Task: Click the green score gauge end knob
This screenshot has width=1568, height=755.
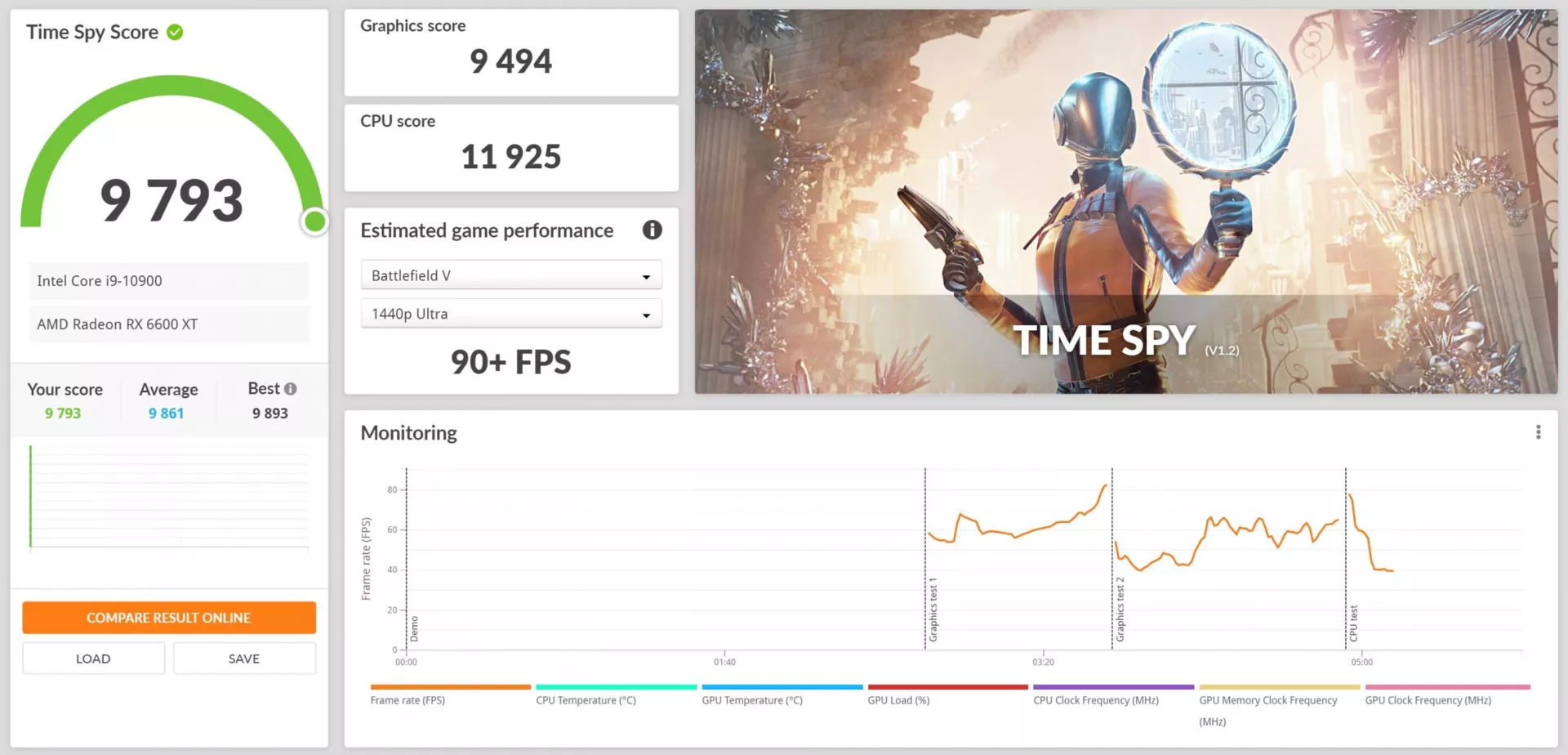Action: coord(314,221)
